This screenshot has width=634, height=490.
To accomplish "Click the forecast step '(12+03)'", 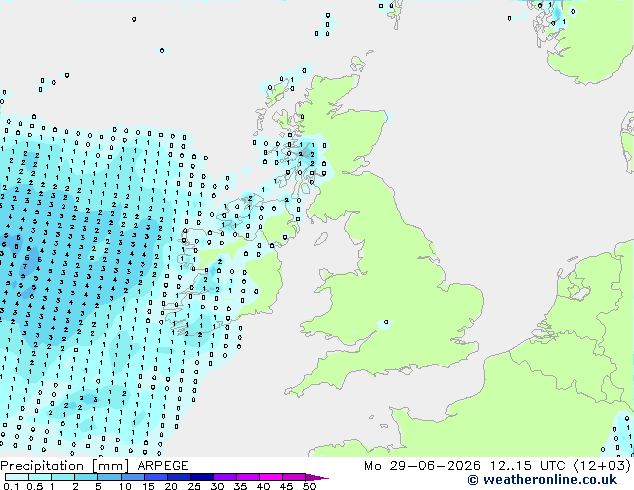I will pyautogui.click(x=602, y=466).
